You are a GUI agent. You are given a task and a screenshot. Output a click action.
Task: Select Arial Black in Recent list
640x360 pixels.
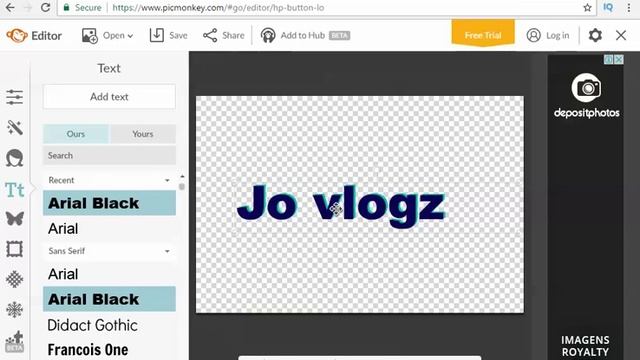tap(109, 203)
